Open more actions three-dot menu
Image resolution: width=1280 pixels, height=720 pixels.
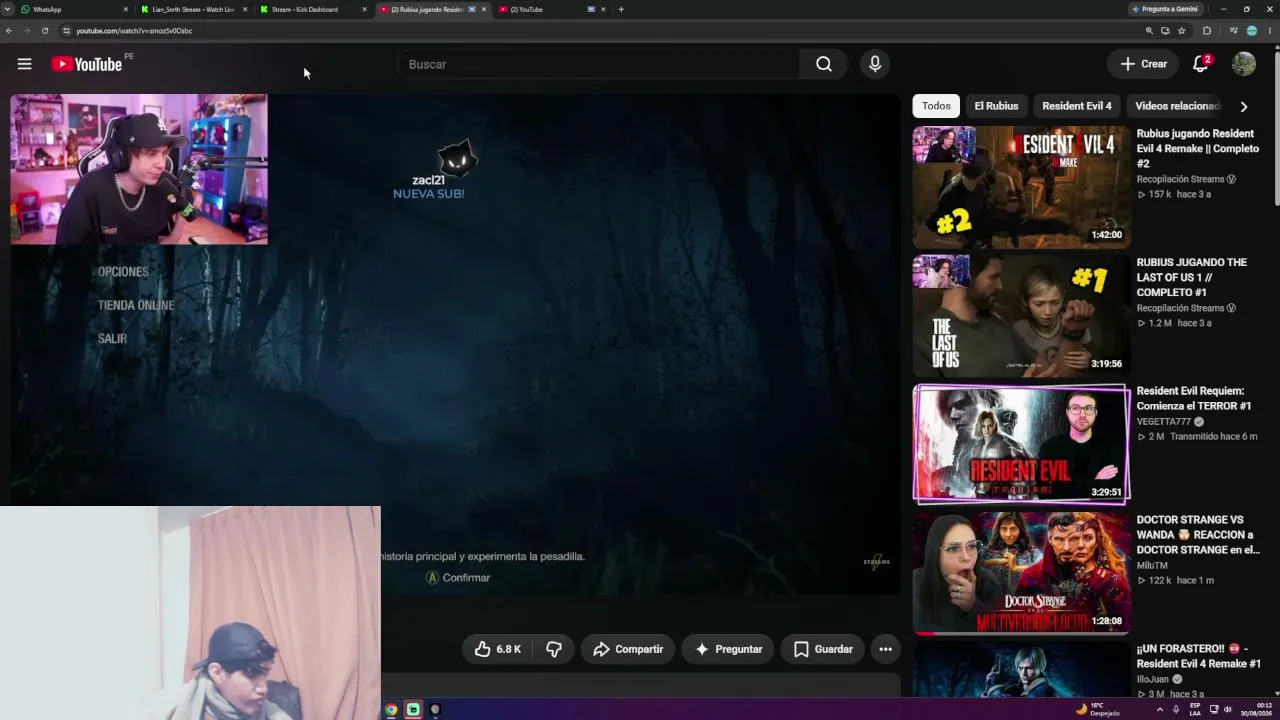pos(885,649)
